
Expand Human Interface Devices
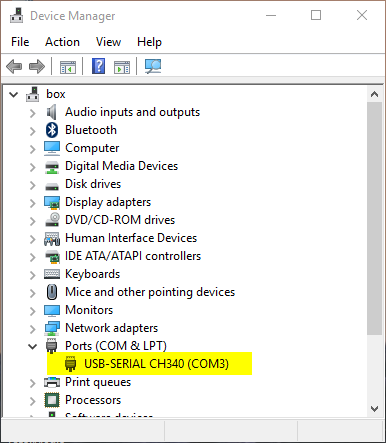click(x=33, y=239)
